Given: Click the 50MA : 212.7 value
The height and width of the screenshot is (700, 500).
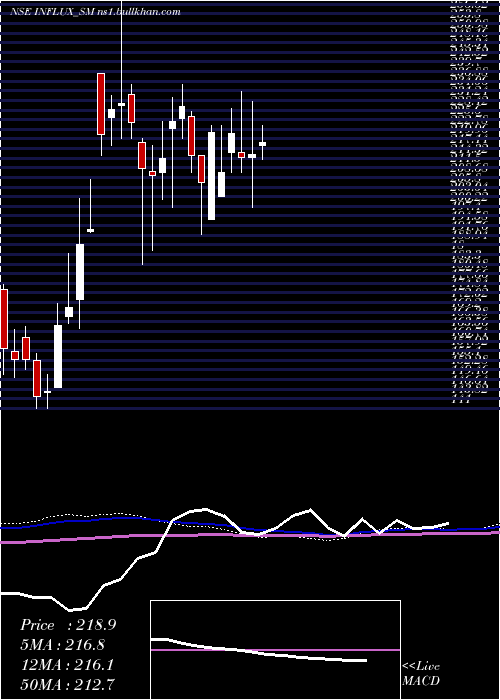Looking at the screenshot, I should pos(68,684).
